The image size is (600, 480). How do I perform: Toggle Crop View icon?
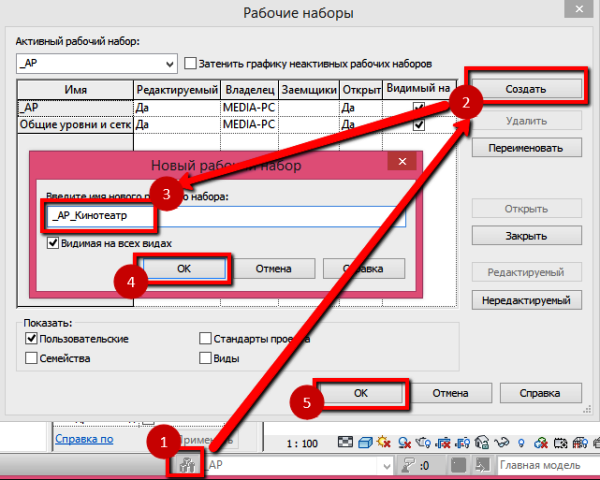pos(444,443)
